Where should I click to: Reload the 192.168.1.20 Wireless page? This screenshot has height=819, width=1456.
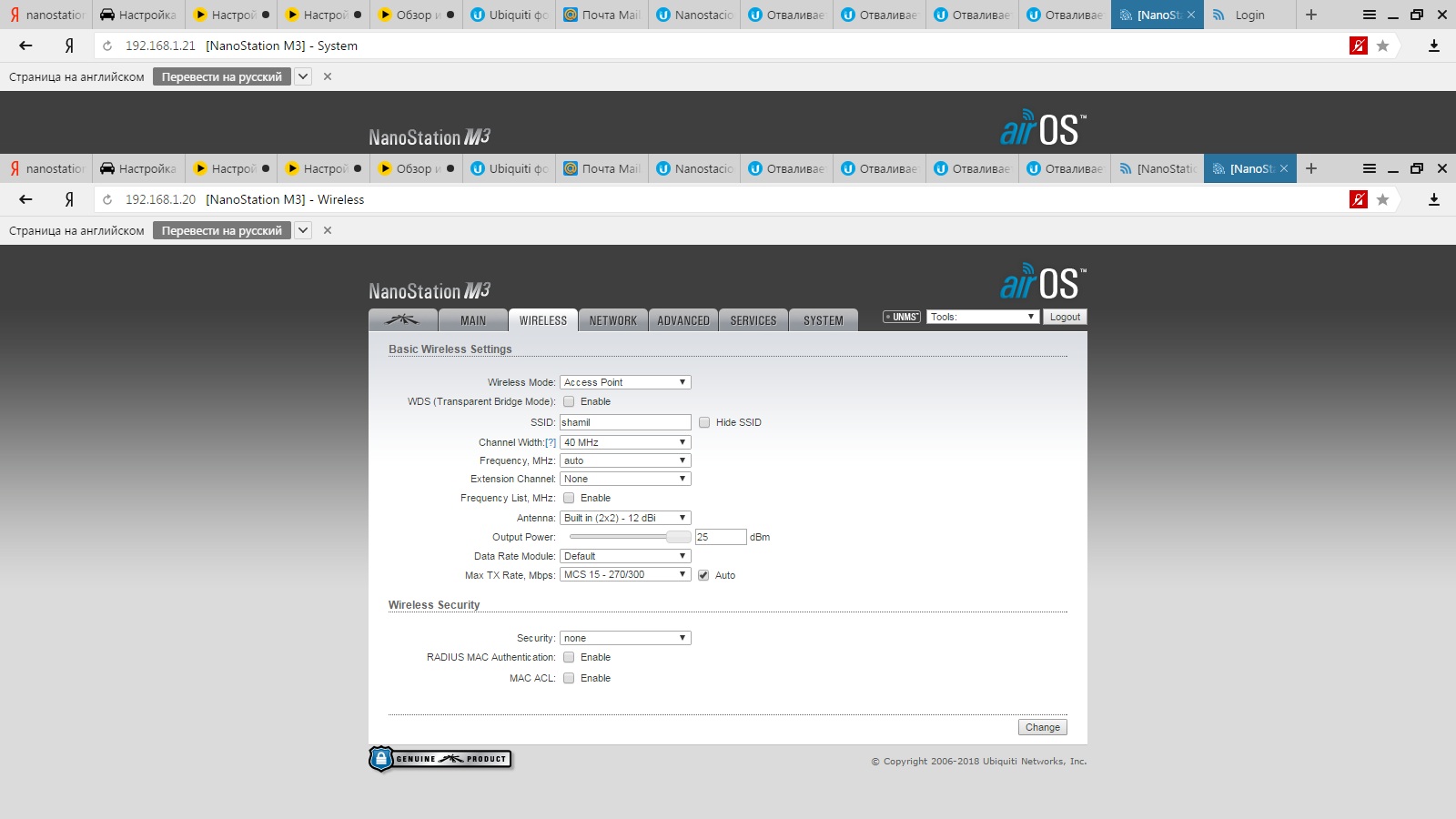click(x=107, y=199)
